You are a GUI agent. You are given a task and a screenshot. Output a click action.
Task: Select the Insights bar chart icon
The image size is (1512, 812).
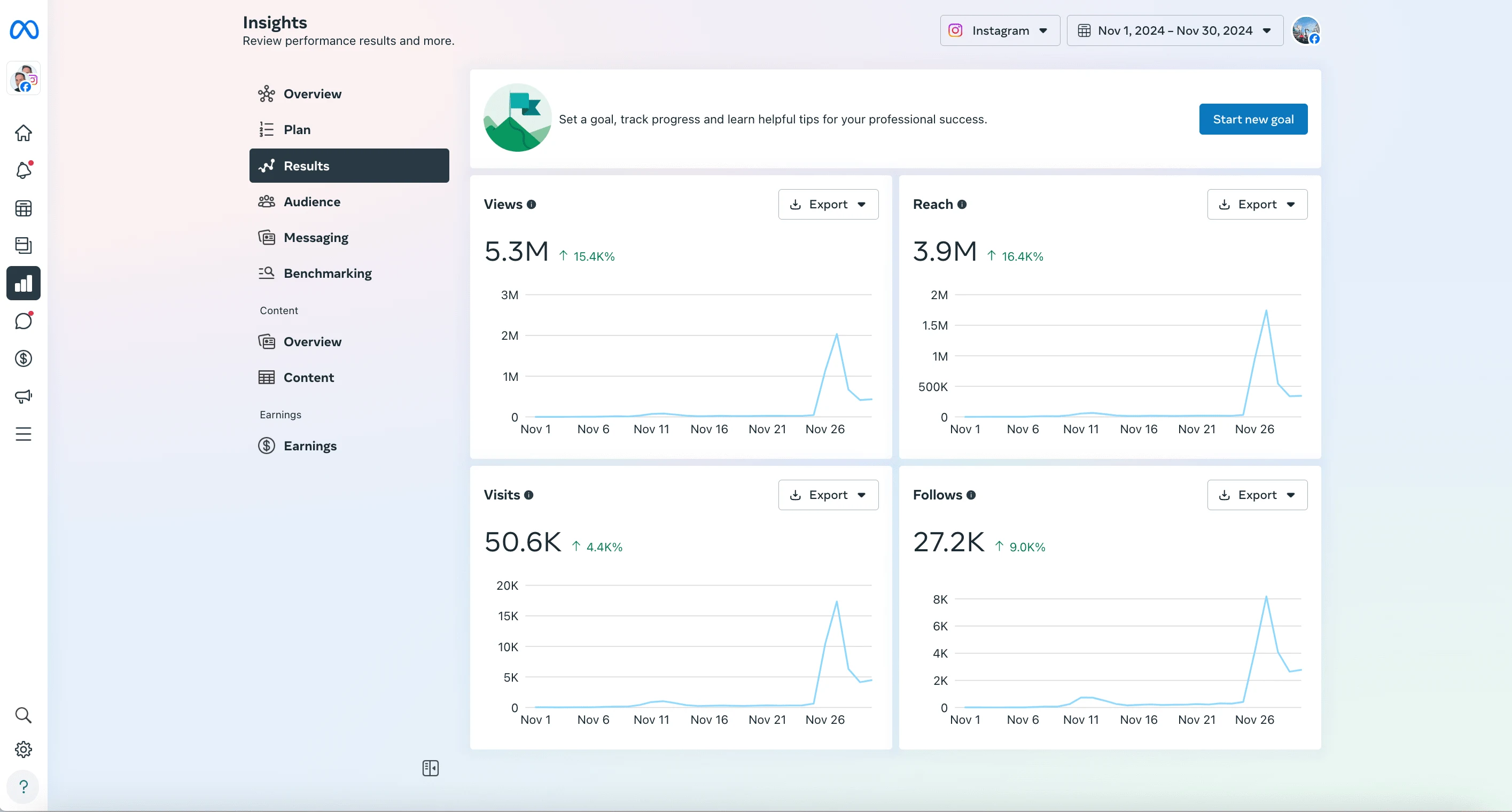click(x=24, y=283)
